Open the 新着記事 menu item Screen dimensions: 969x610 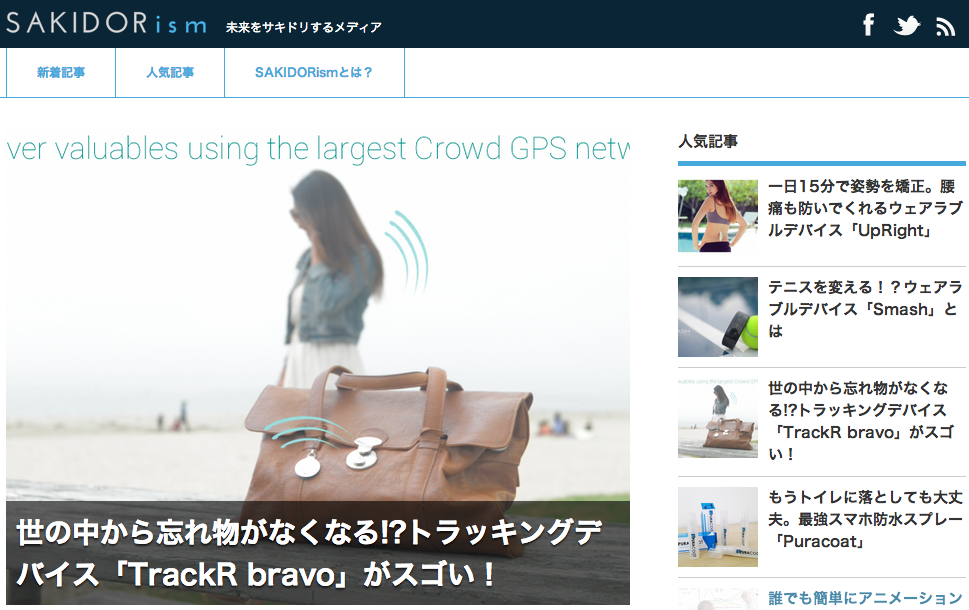pos(61,72)
